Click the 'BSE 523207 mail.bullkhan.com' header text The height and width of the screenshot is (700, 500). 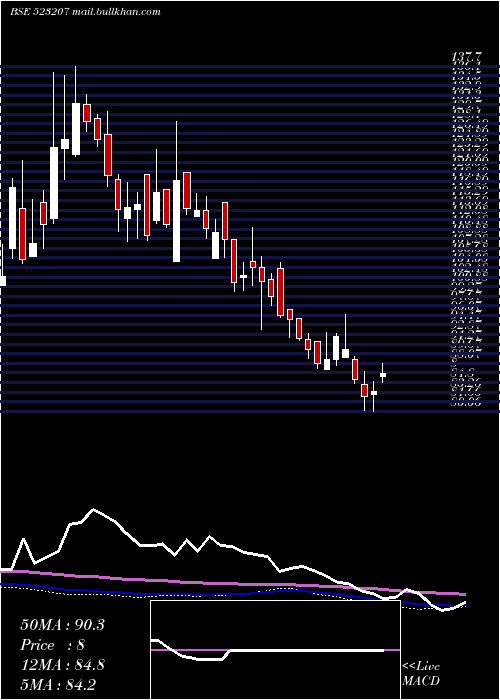(85, 12)
